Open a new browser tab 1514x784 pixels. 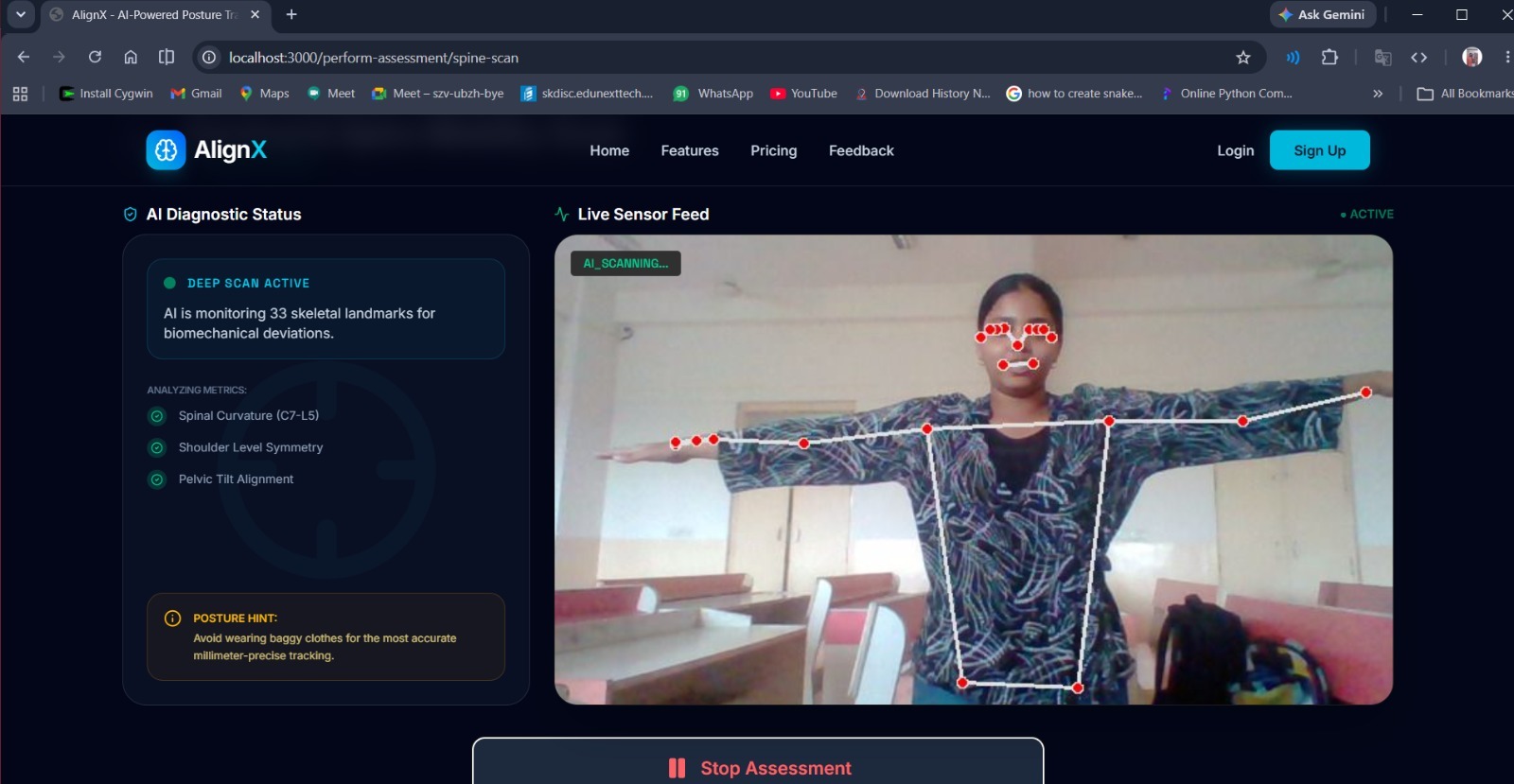291,15
